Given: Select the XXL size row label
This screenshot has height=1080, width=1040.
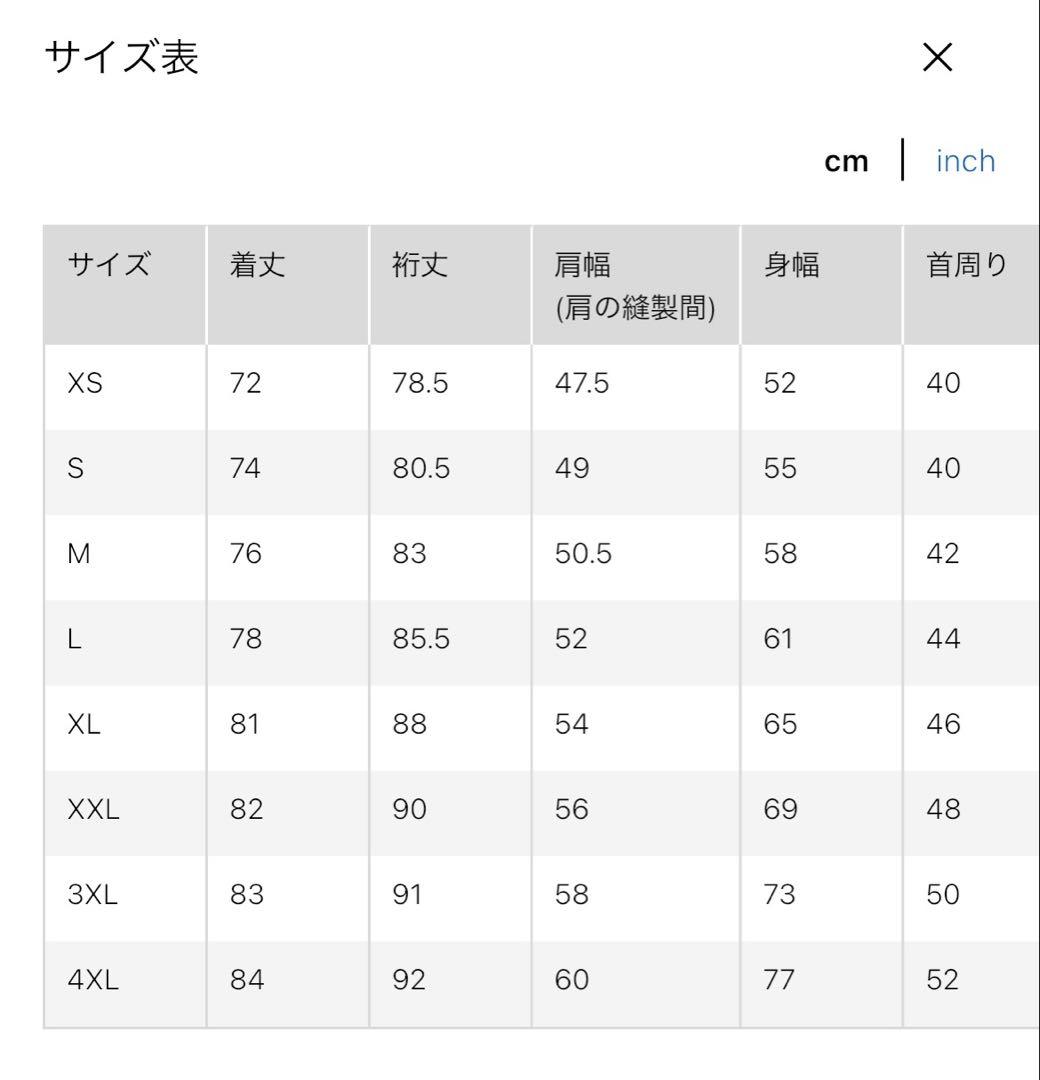Looking at the screenshot, I should pyautogui.click(x=94, y=809).
